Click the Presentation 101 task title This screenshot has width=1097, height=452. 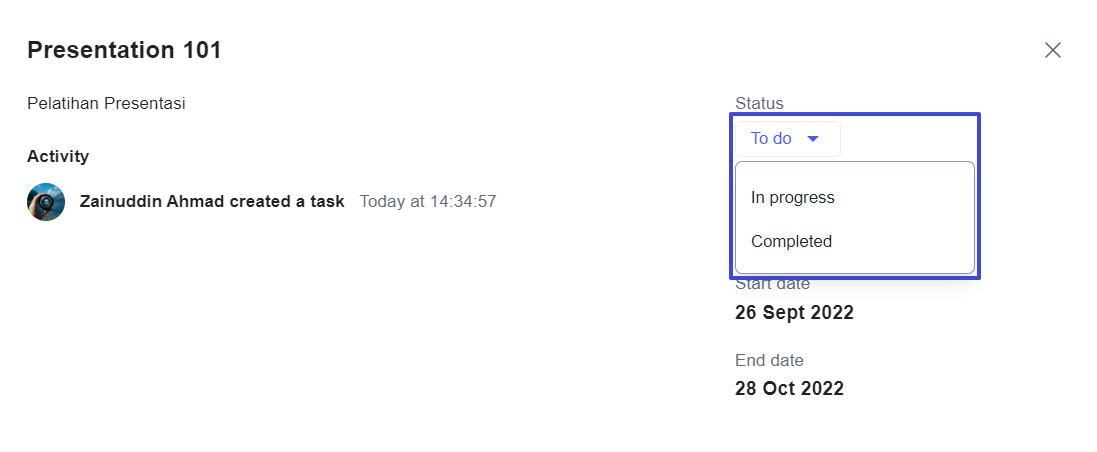pyautogui.click(x=124, y=50)
